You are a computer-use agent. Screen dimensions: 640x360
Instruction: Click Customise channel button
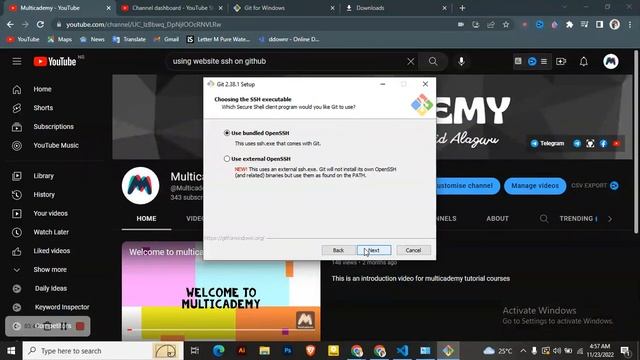coord(467,186)
